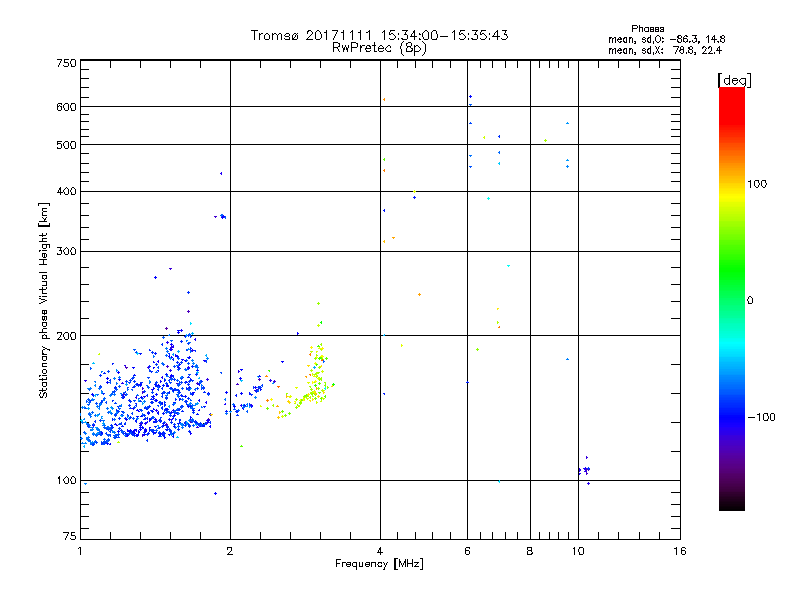
Task: Click the colorbar tick label '-100'
Action: pos(761,417)
